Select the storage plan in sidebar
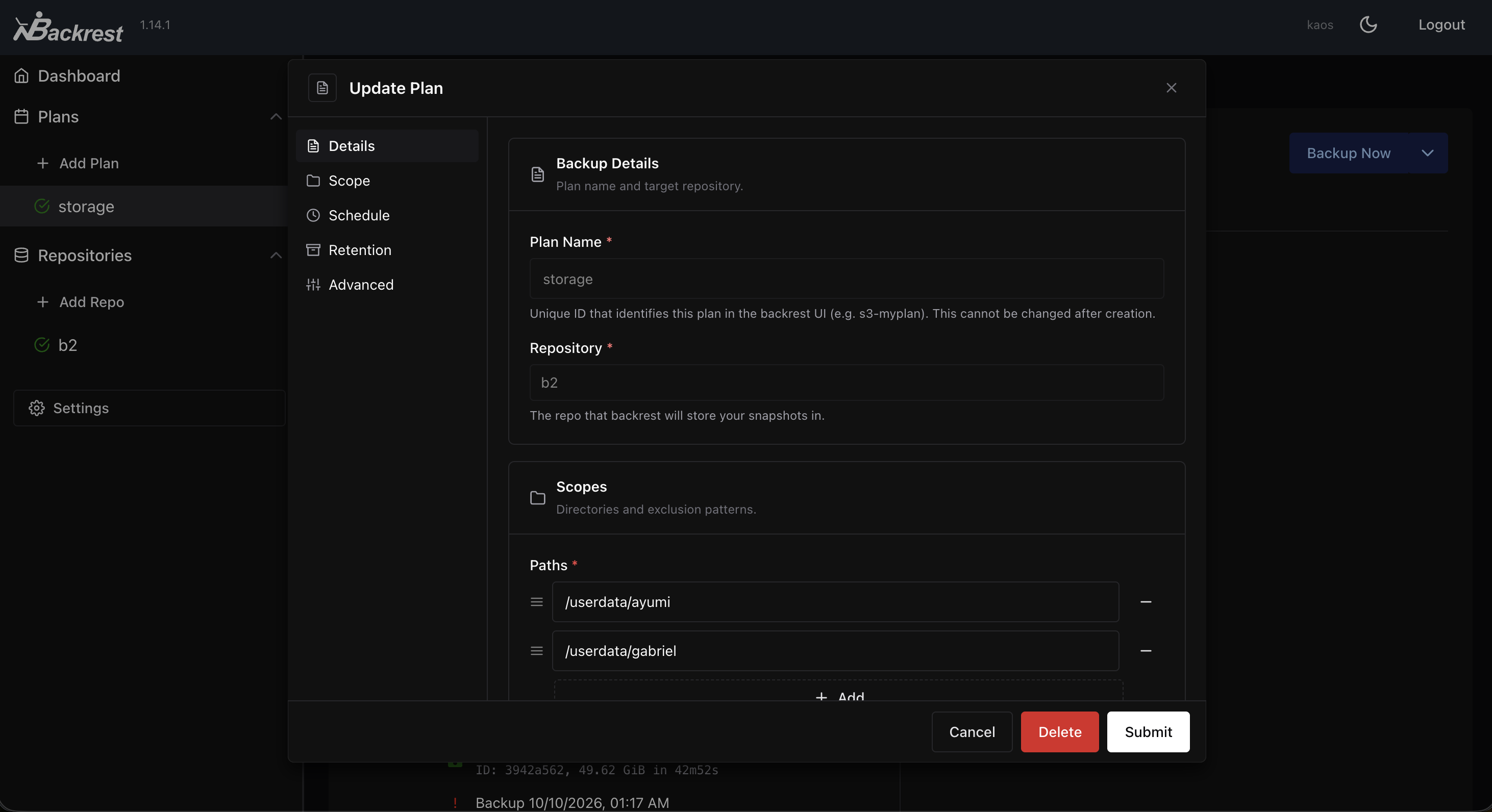The width and height of the screenshot is (1492, 812). pyautogui.click(x=144, y=206)
